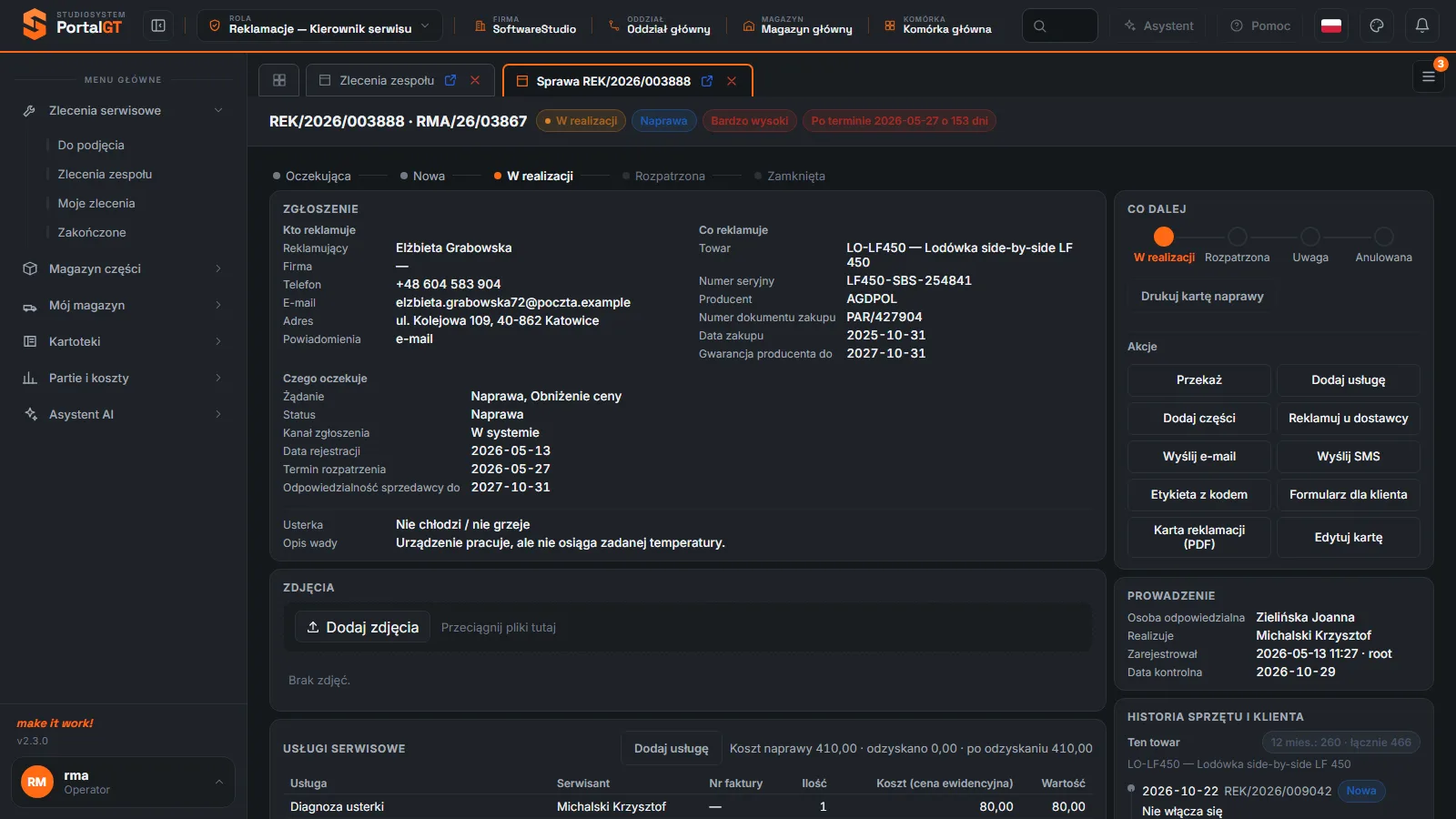The width and height of the screenshot is (1456, 819).
Task: Select W realizacji status radio
Action: coord(1164,237)
